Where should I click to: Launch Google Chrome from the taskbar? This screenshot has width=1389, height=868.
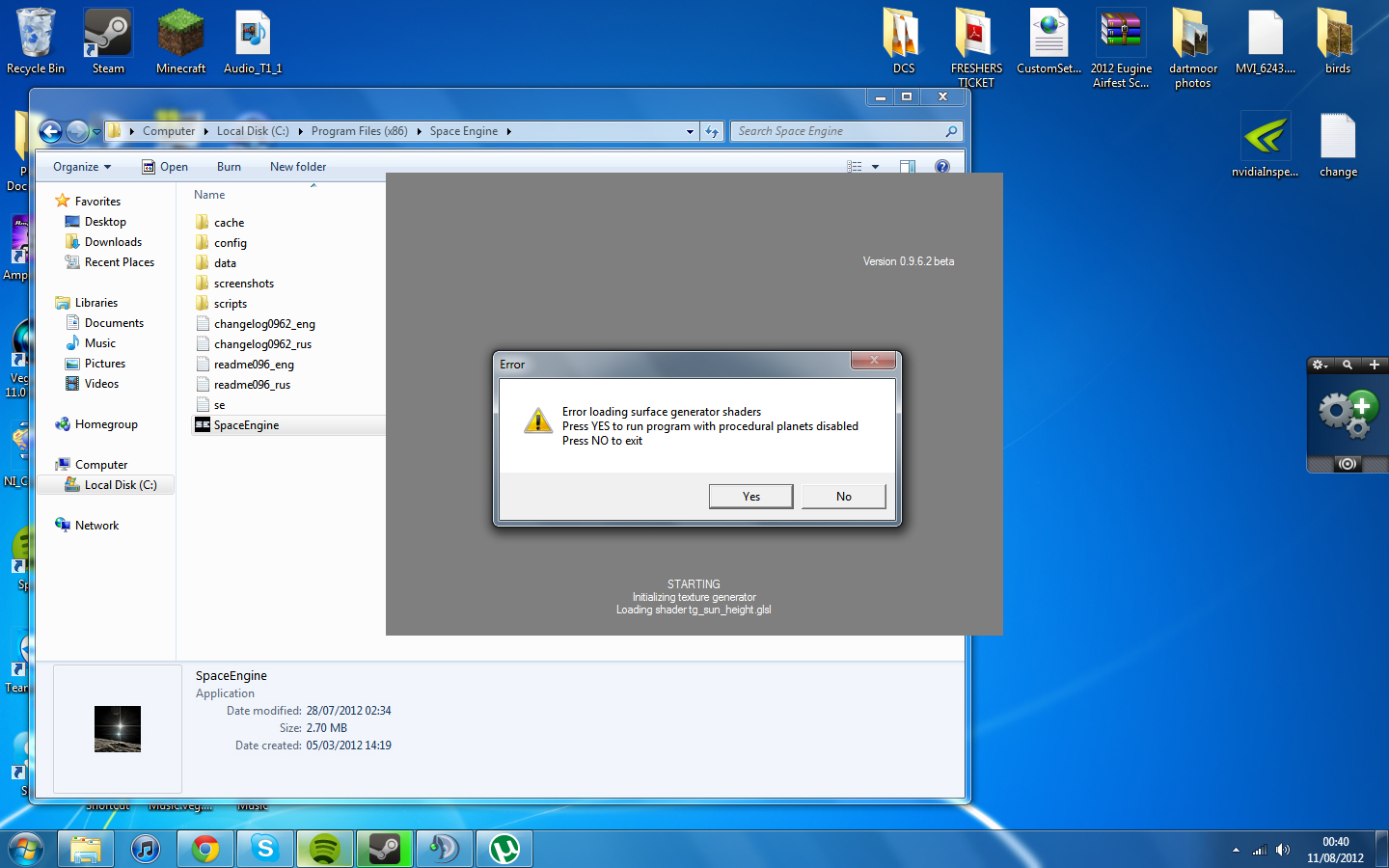(x=204, y=849)
